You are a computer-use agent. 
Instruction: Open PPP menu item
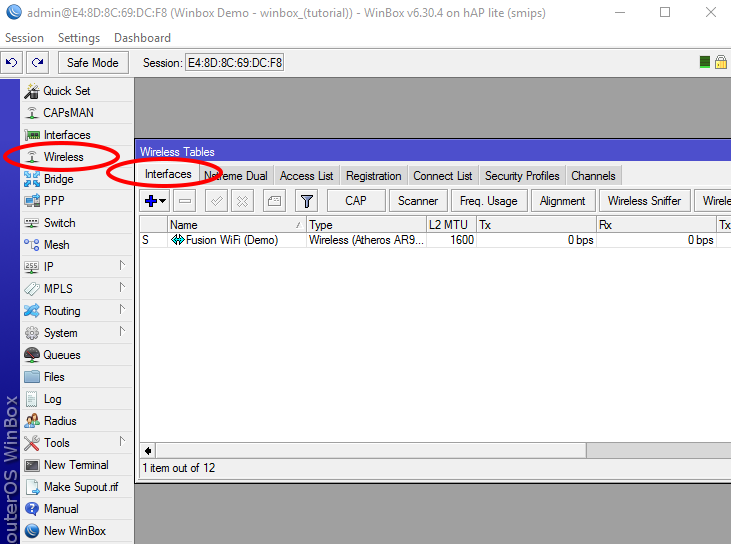(77, 201)
